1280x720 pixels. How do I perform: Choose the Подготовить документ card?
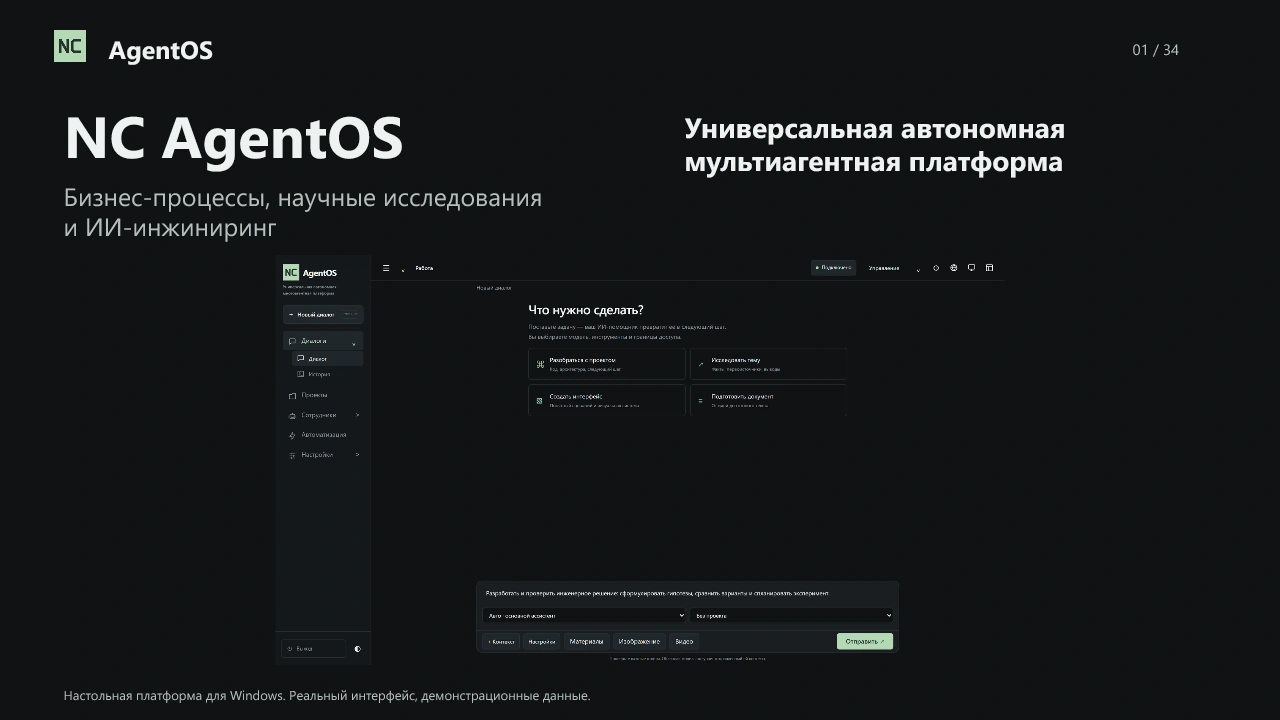pos(768,399)
